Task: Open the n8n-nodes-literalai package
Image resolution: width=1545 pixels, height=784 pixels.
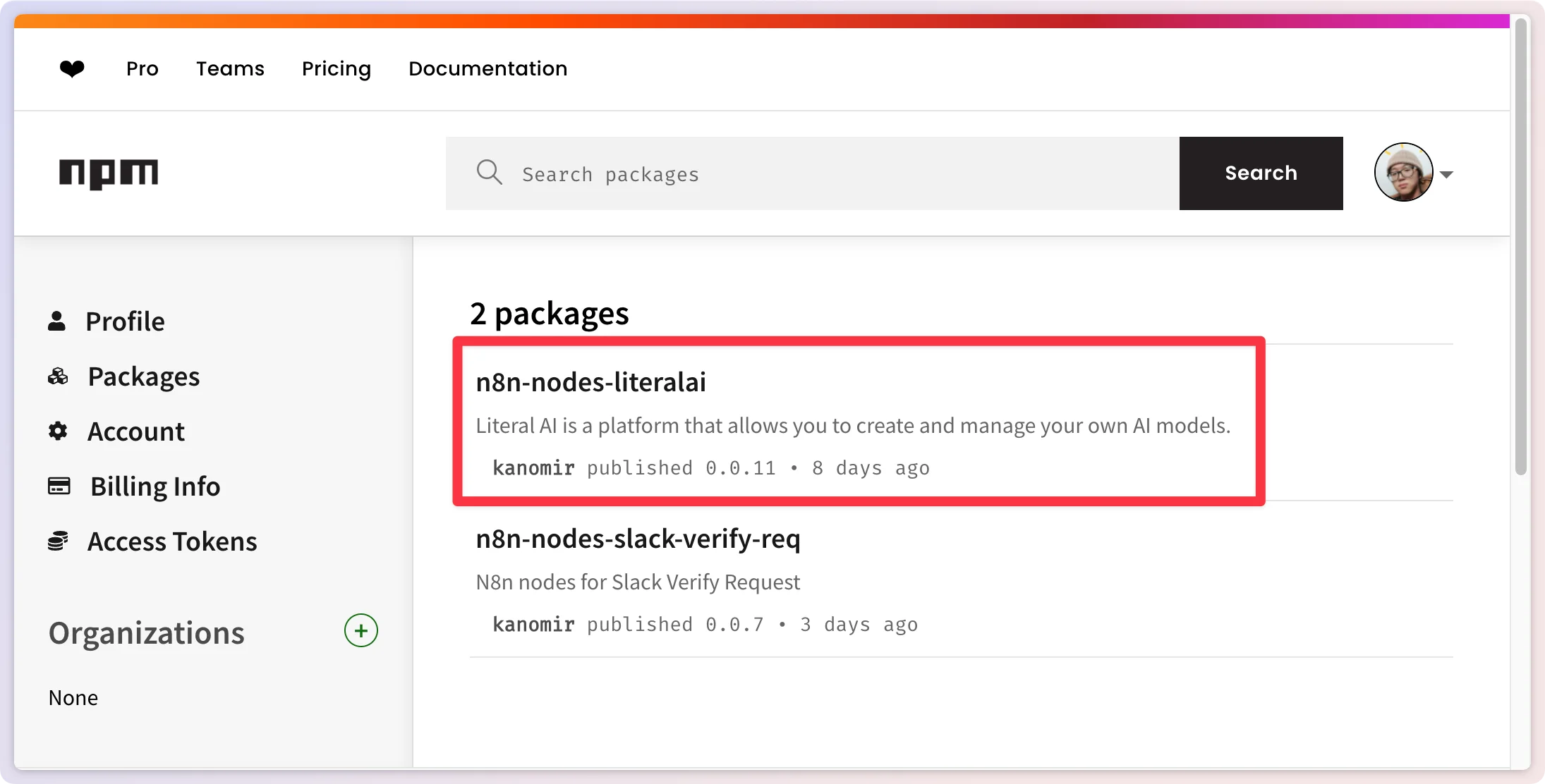Action: click(591, 381)
